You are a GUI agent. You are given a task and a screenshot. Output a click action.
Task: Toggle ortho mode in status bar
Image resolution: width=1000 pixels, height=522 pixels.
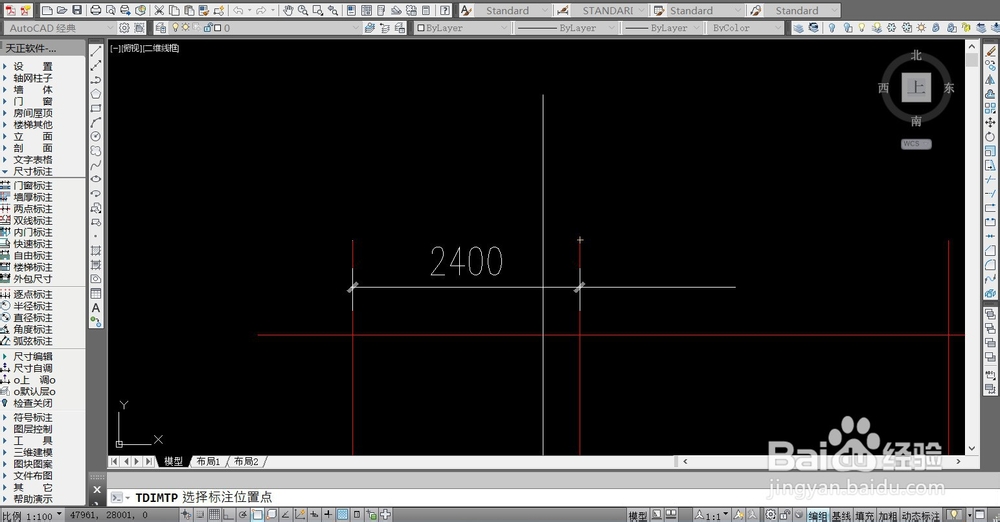(228, 515)
